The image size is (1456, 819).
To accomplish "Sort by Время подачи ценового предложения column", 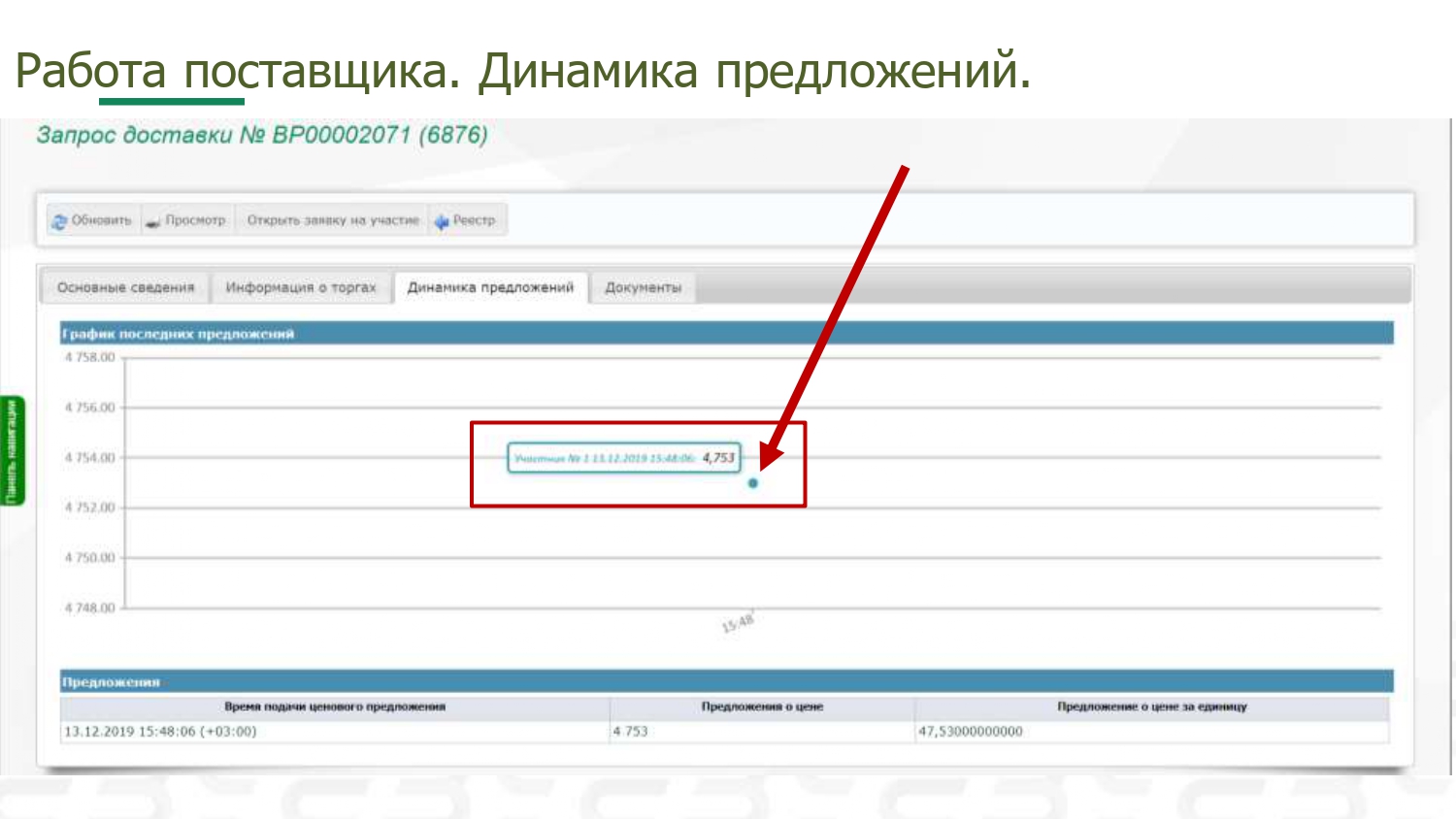I will (334, 707).
